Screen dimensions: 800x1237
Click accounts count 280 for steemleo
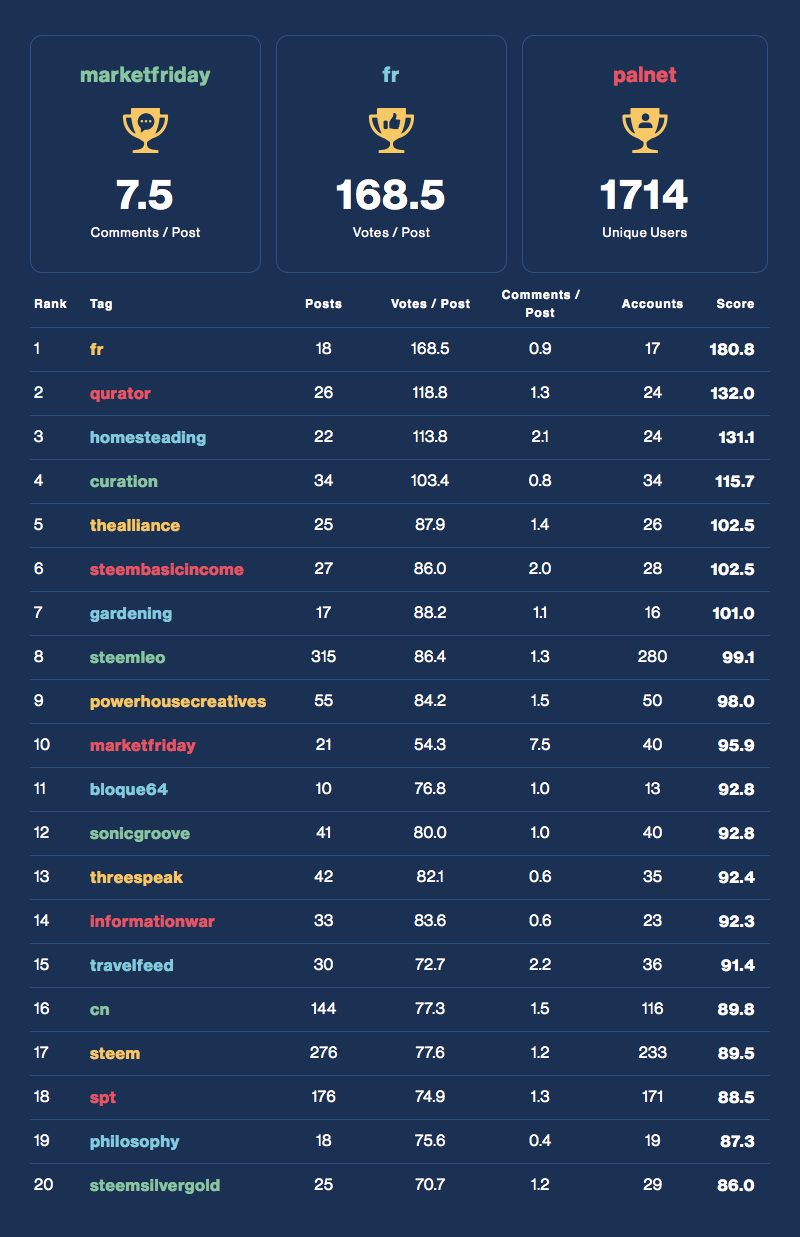point(652,657)
